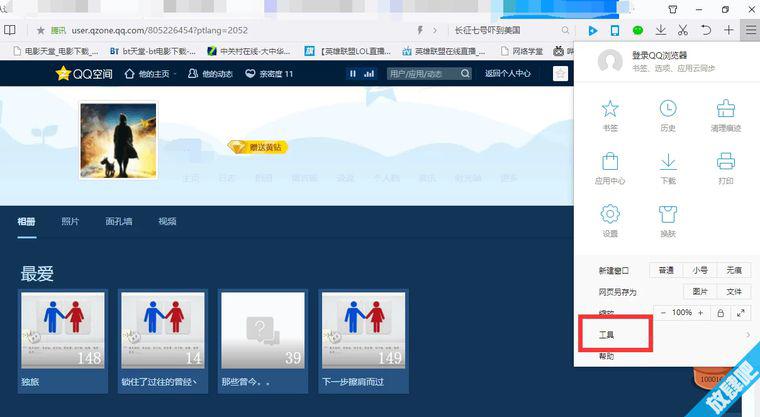760x417 pixels.
Task: Click the Qzone music pause icon
Action: (x=353, y=74)
